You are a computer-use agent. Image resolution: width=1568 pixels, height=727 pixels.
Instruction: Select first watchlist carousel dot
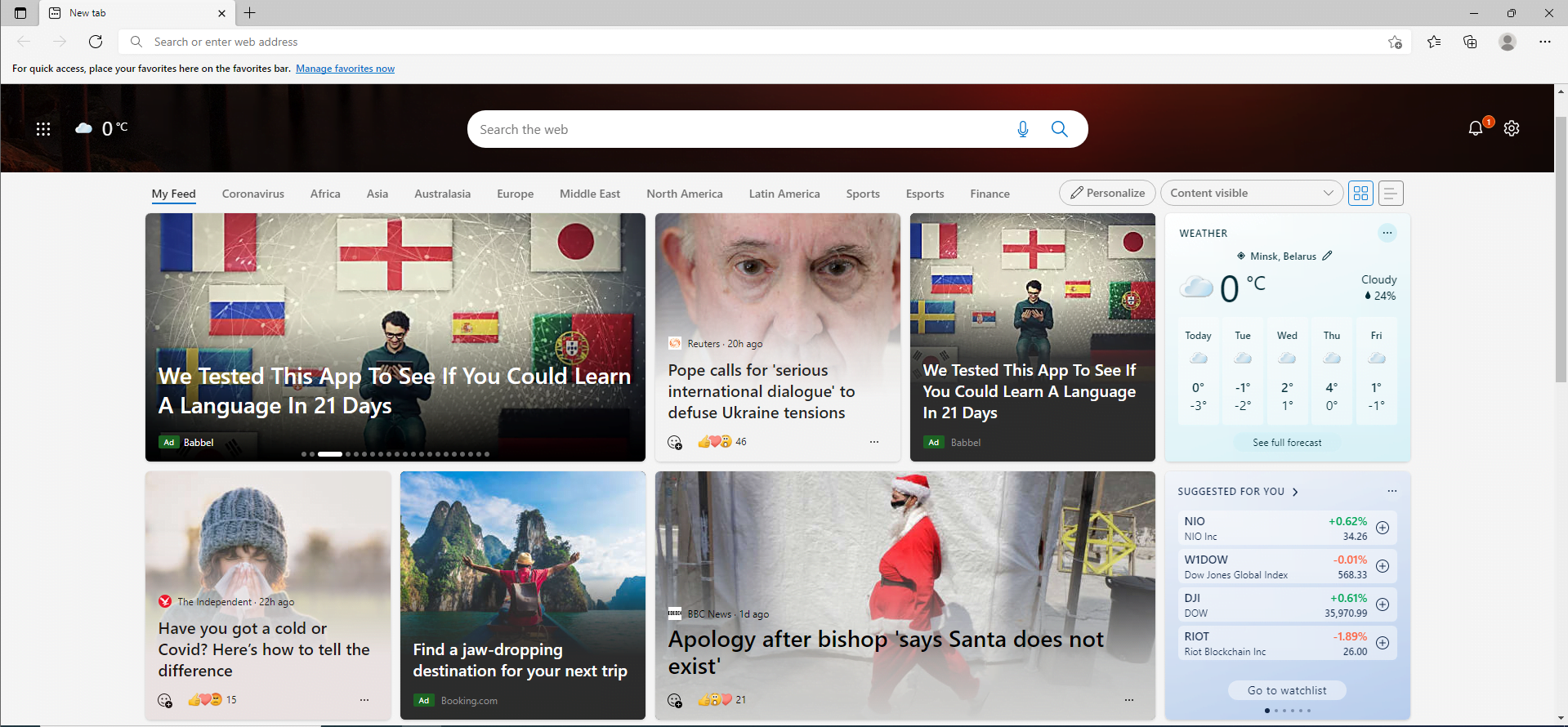1266,711
